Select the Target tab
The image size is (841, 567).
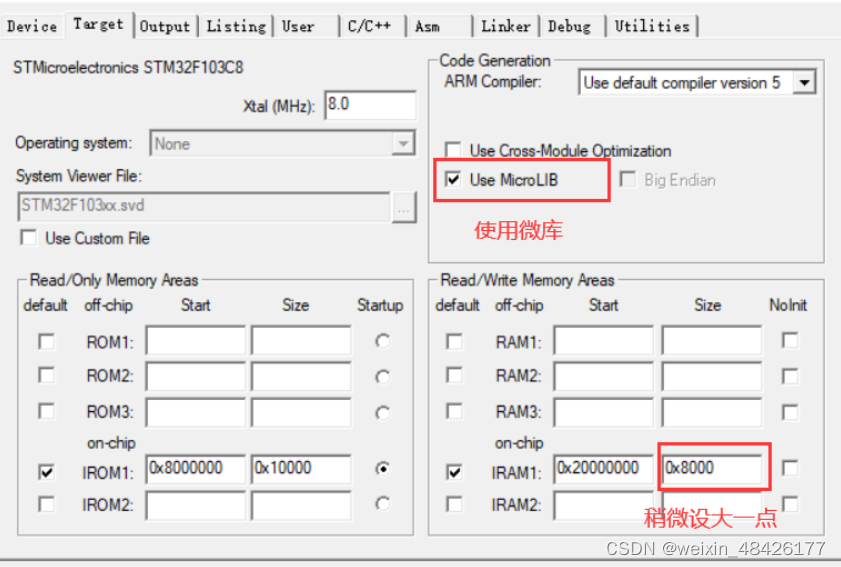coord(99,25)
